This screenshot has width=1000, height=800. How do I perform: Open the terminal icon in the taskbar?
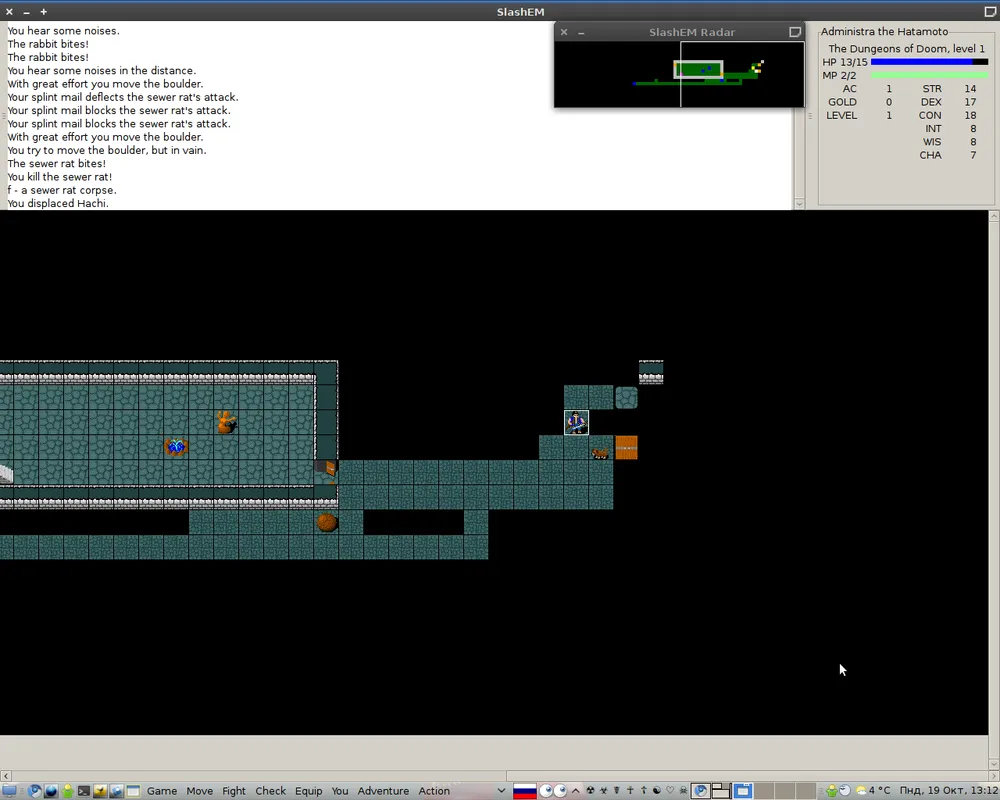[84, 791]
